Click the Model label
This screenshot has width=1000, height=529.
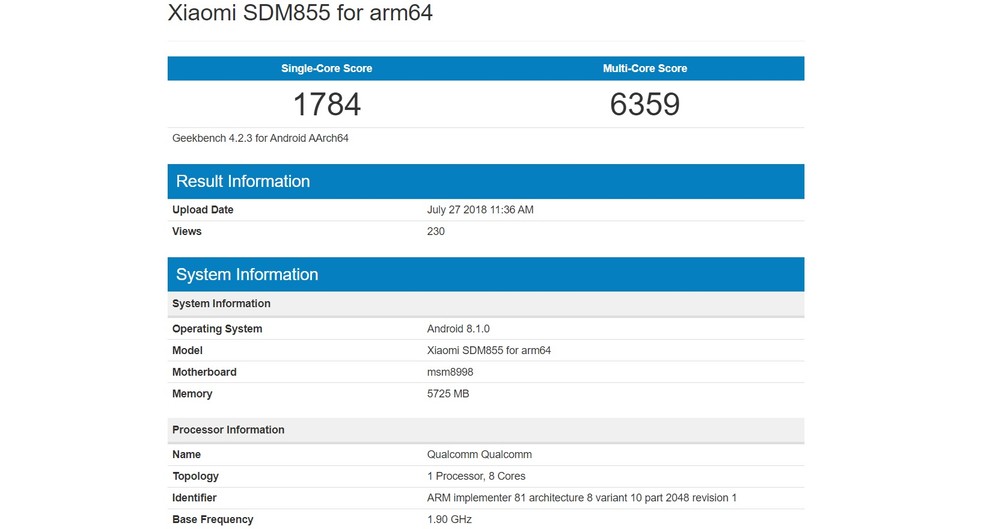click(x=188, y=350)
